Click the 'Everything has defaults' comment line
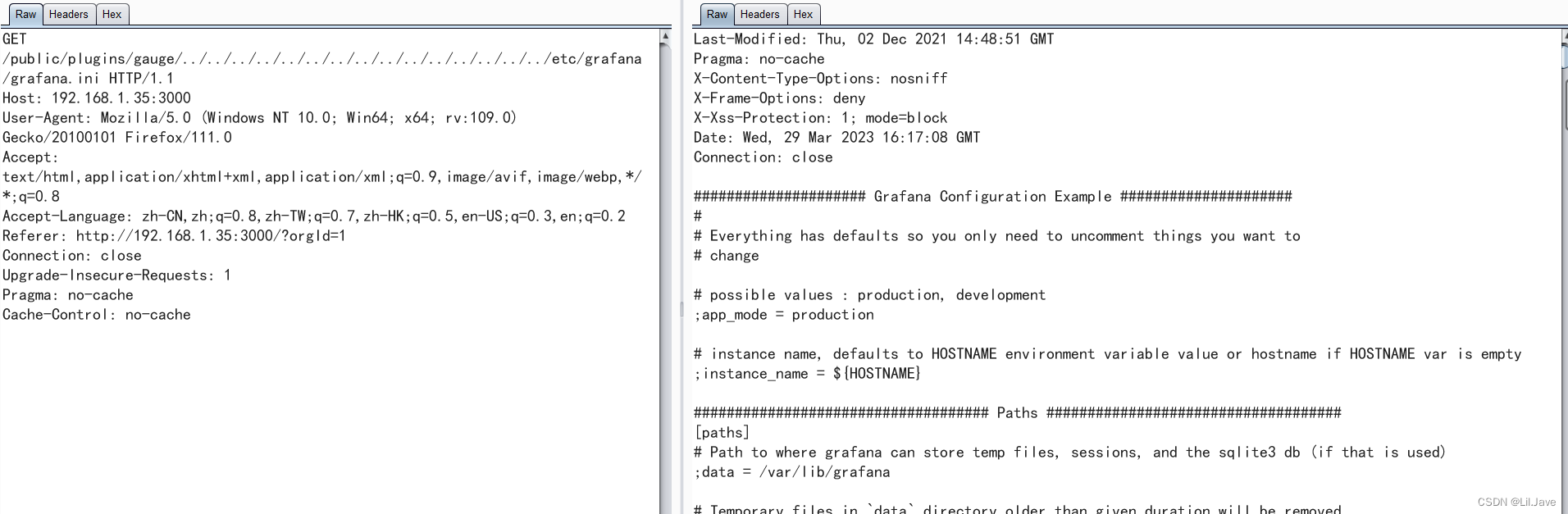Screen dimensions: 1568x514 (997, 235)
